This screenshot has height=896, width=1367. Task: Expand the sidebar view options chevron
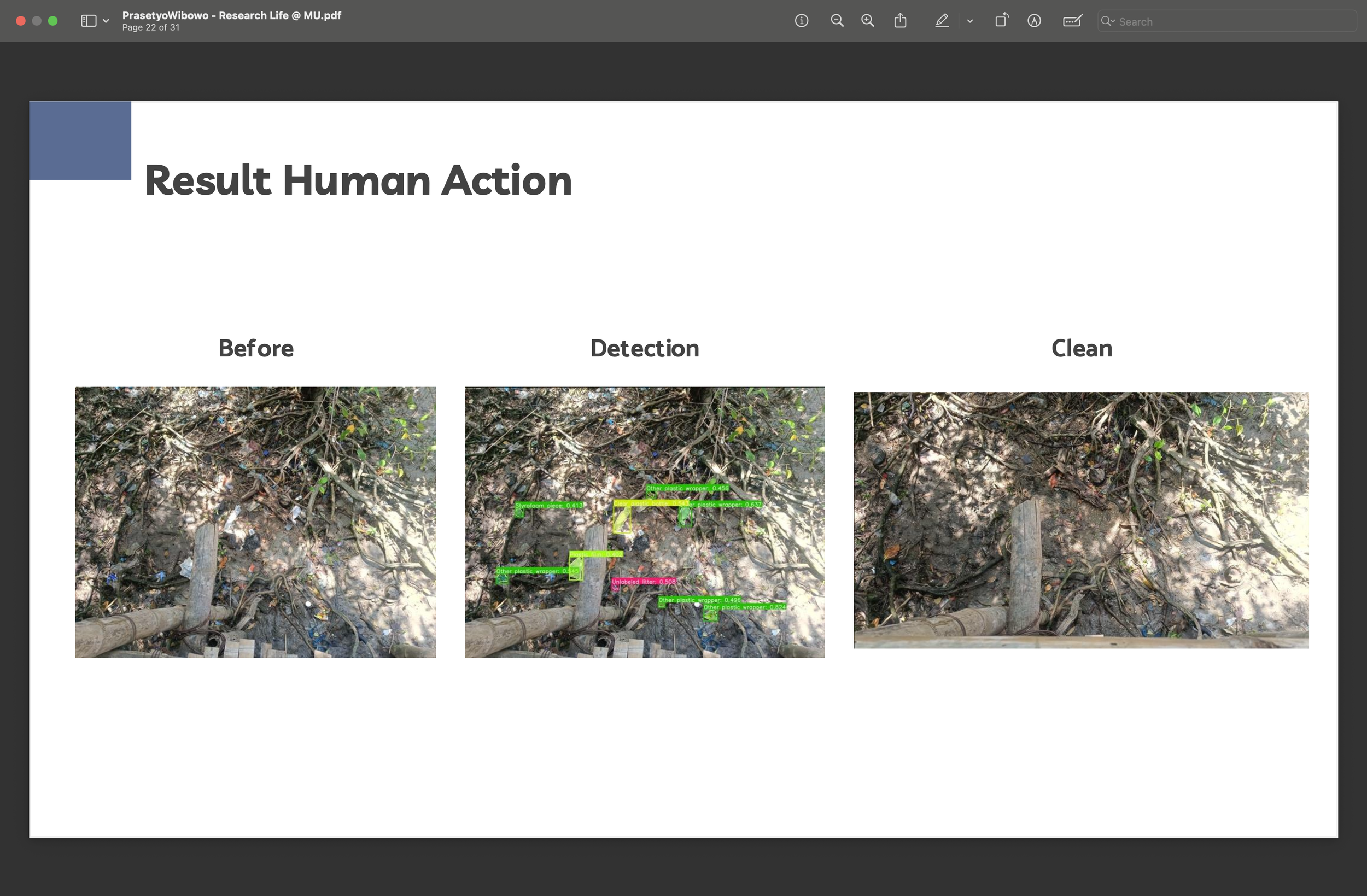pos(106,21)
